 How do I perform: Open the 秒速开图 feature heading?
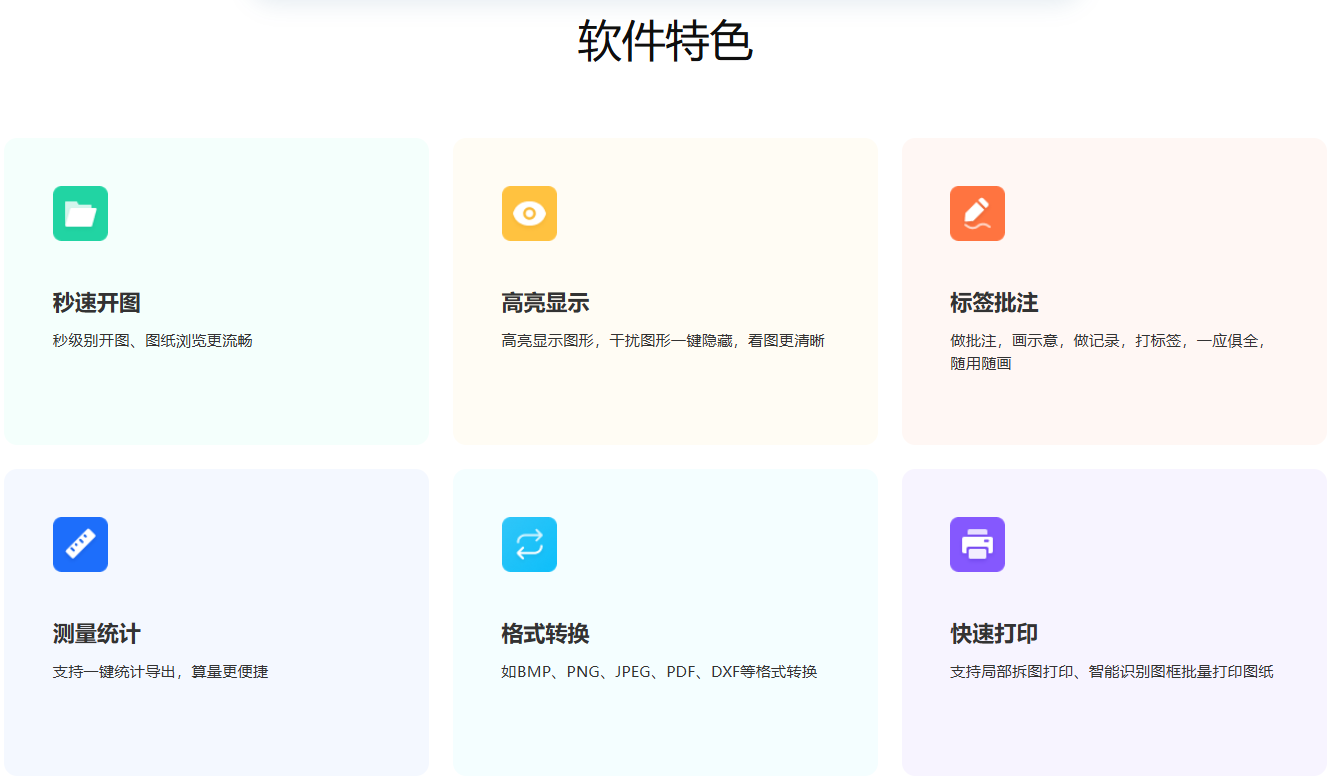point(97,303)
